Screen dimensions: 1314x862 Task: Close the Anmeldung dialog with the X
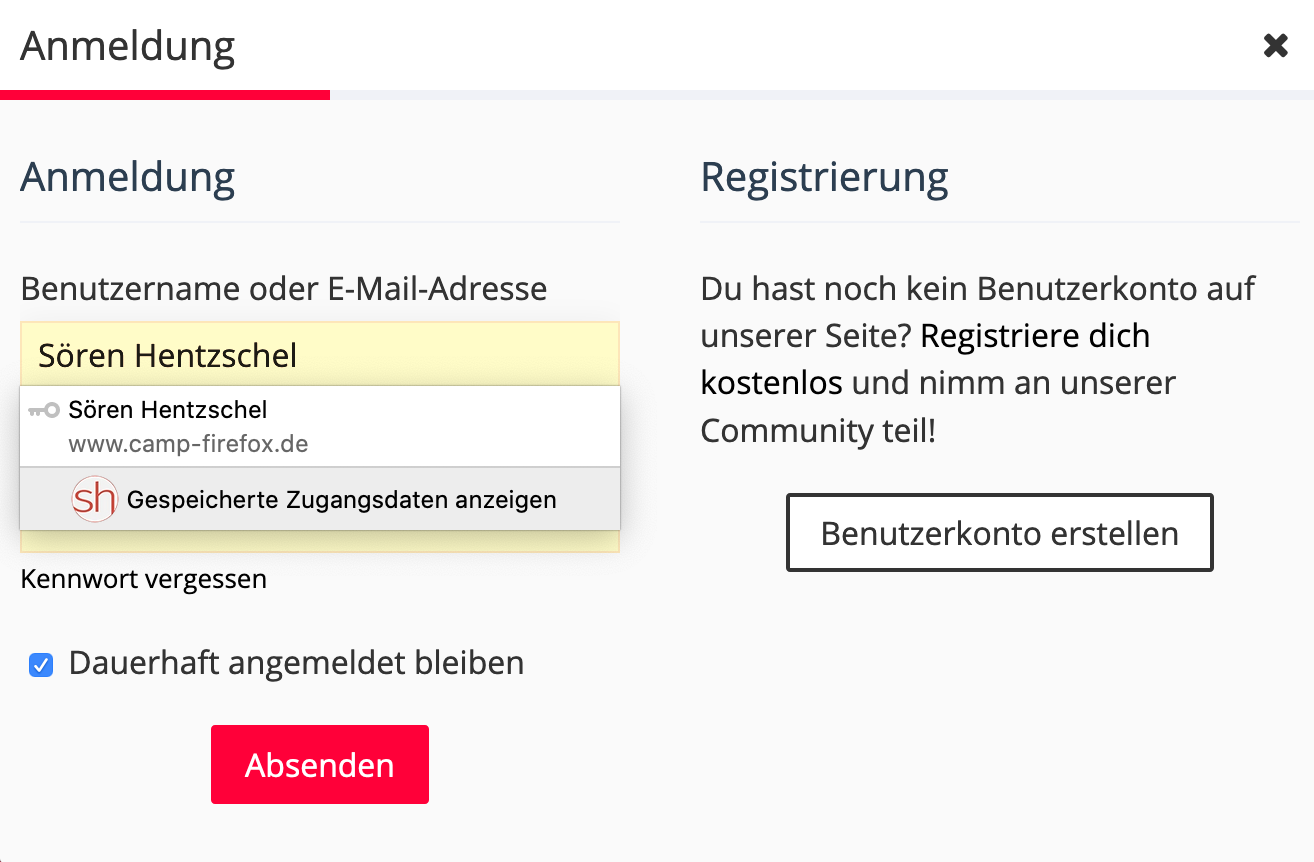pos(1275,45)
